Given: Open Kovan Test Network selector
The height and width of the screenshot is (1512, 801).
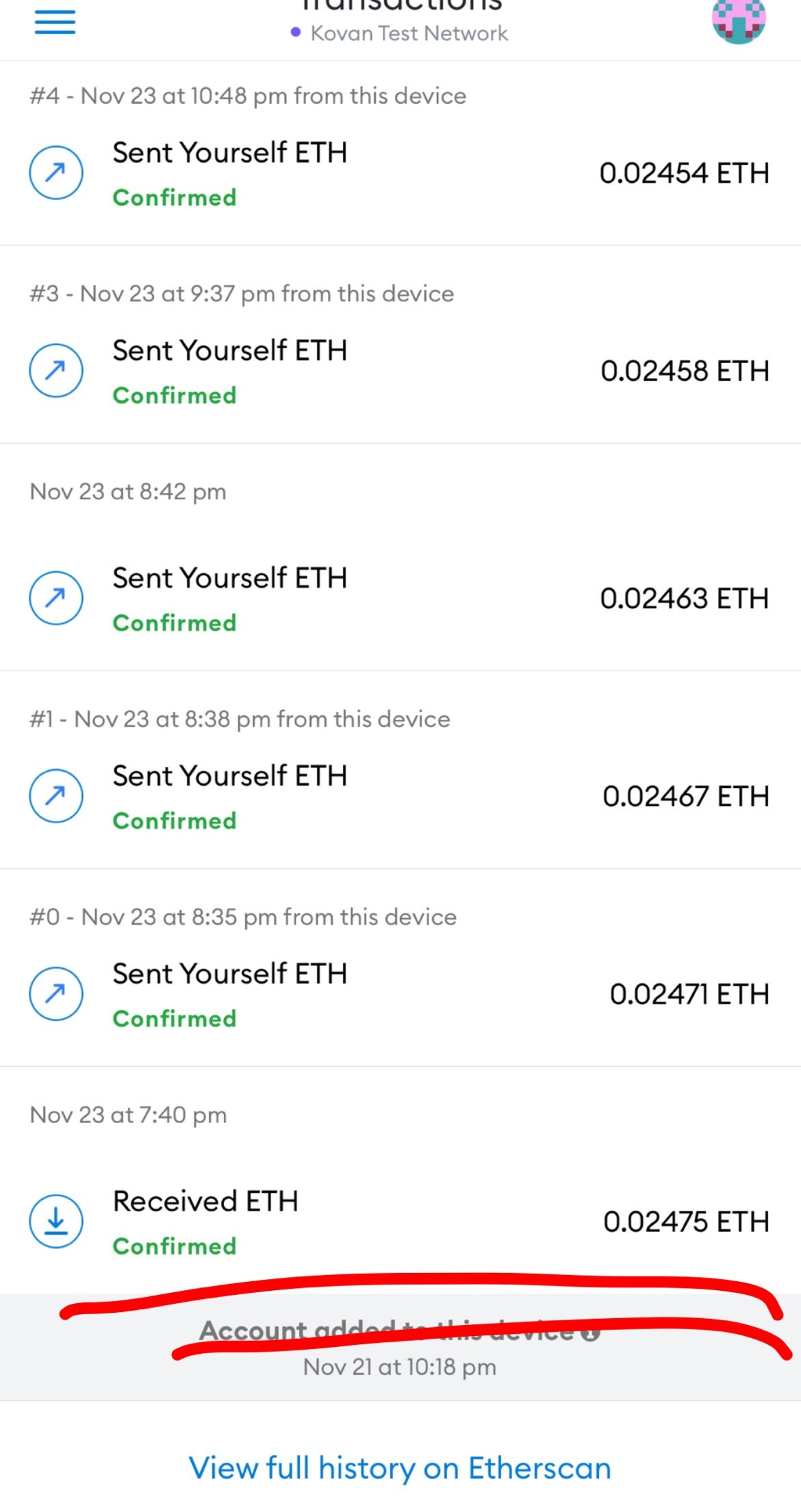Looking at the screenshot, I should pos(400,33).
